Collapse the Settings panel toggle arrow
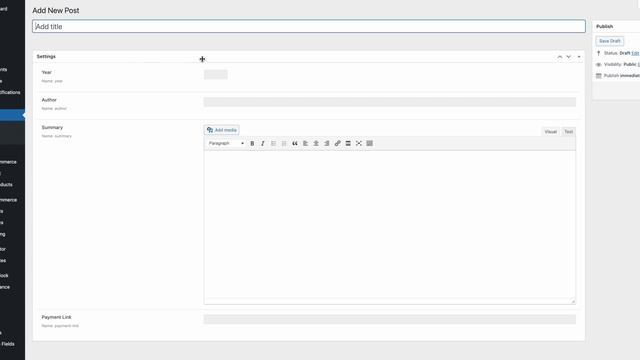 pyautogui.click(x=579, y=57)
